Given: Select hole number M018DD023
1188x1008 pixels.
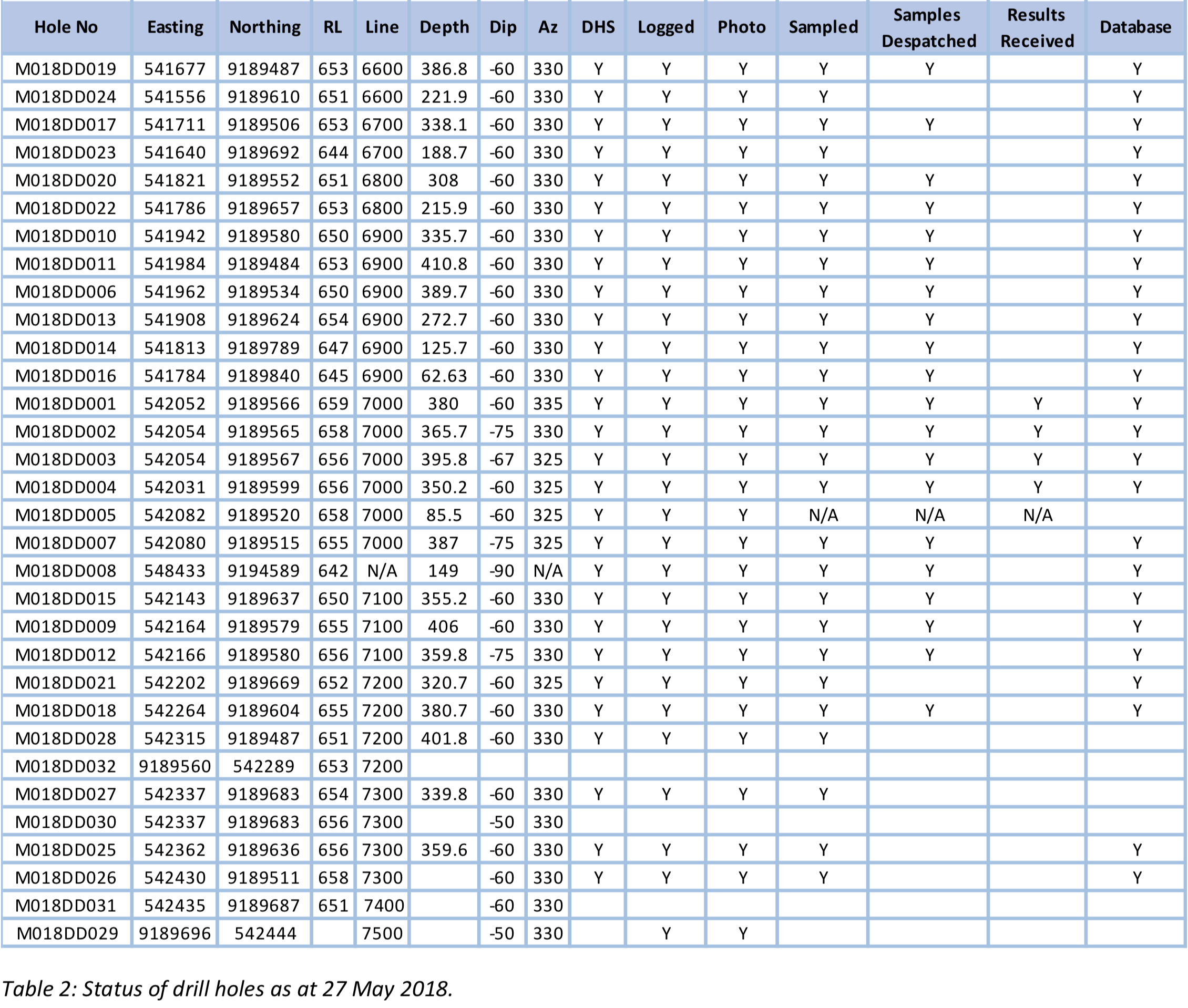Looking at the screenshot, I should pos(66,152).
